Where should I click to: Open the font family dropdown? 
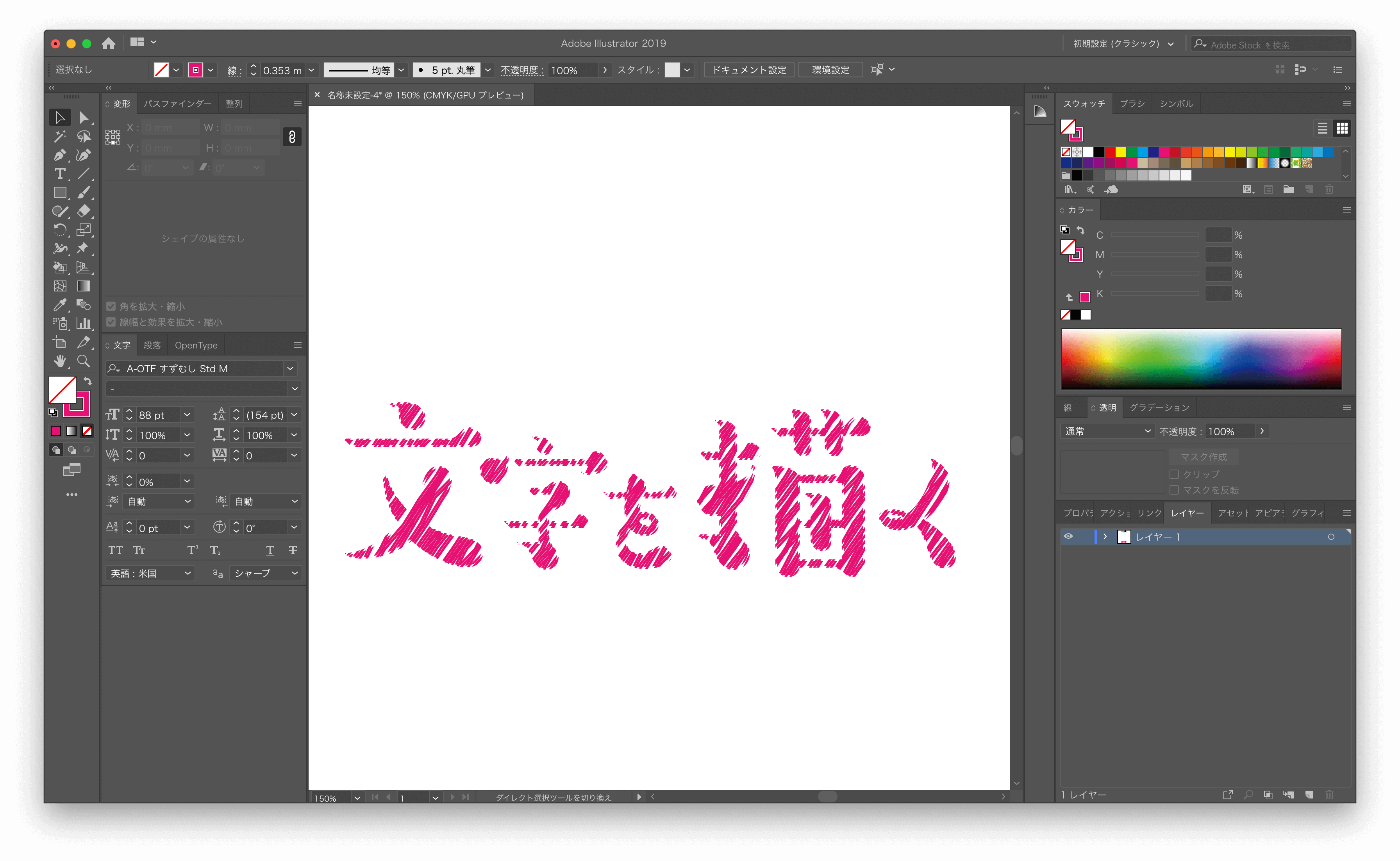[x=290, y=368]
